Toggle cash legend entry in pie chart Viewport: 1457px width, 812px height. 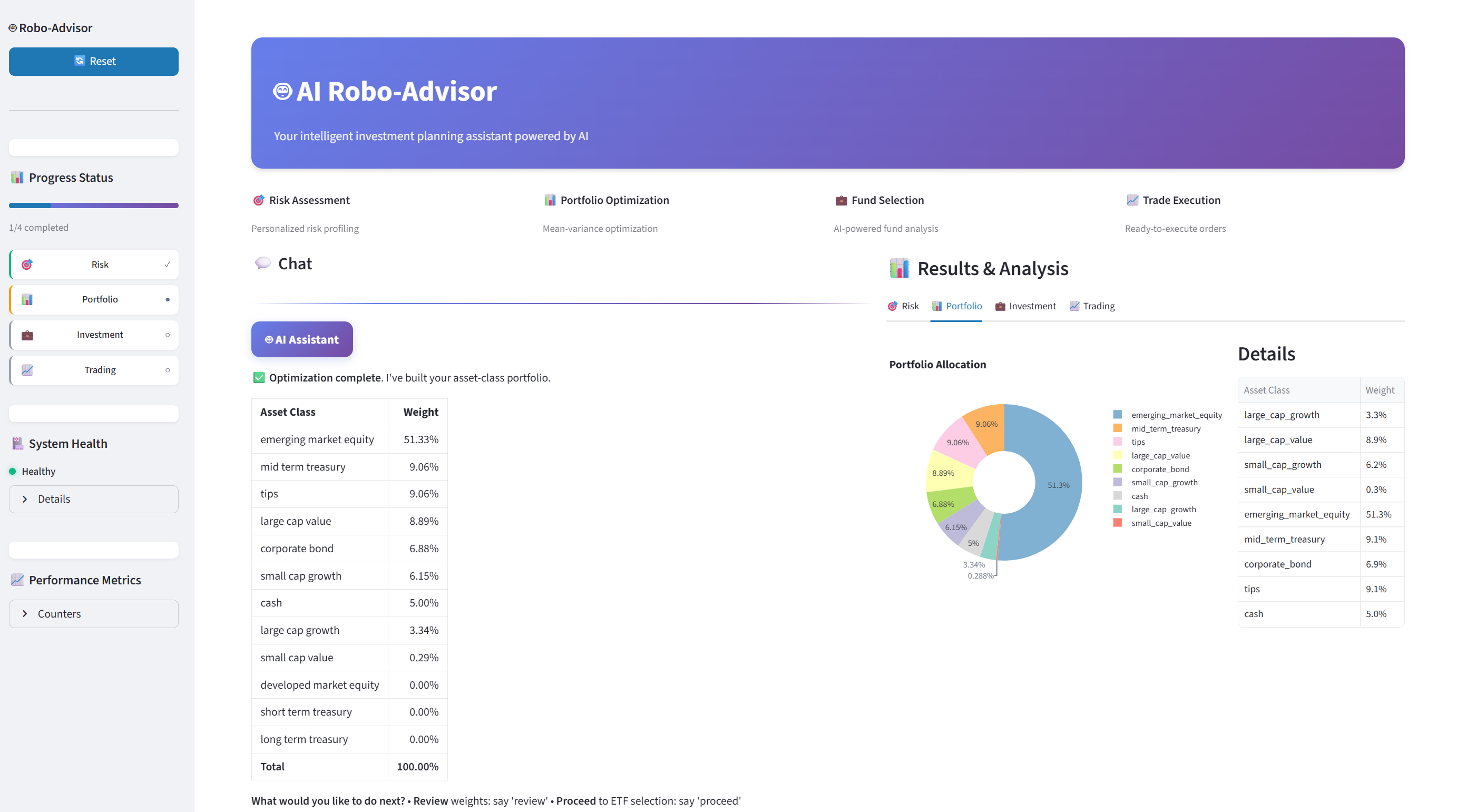(x=1139, y=496)
